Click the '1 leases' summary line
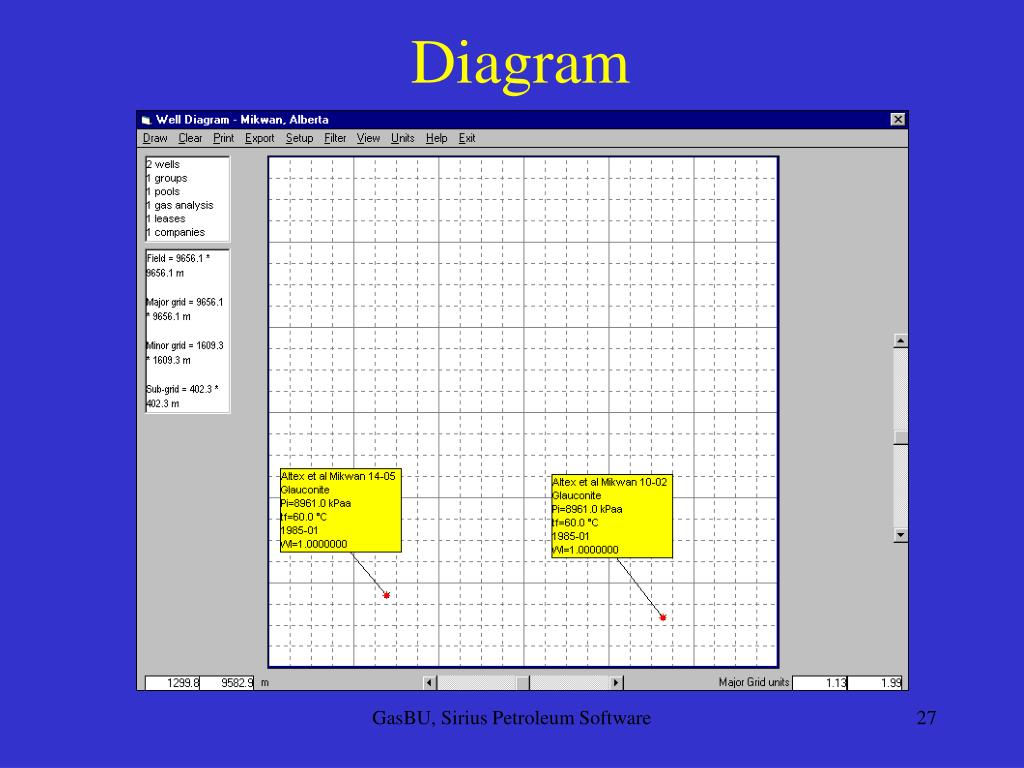This screenshot has height=768, width=1024. point(166,219)
